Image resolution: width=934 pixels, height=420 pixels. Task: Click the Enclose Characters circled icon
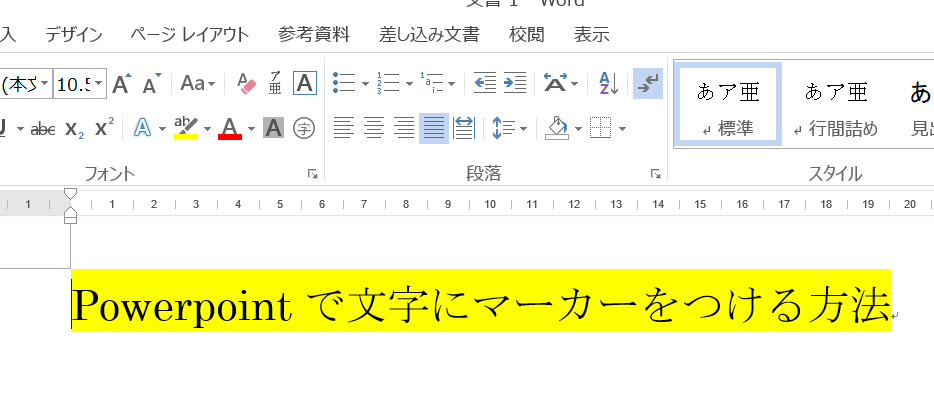click(304, 128)
